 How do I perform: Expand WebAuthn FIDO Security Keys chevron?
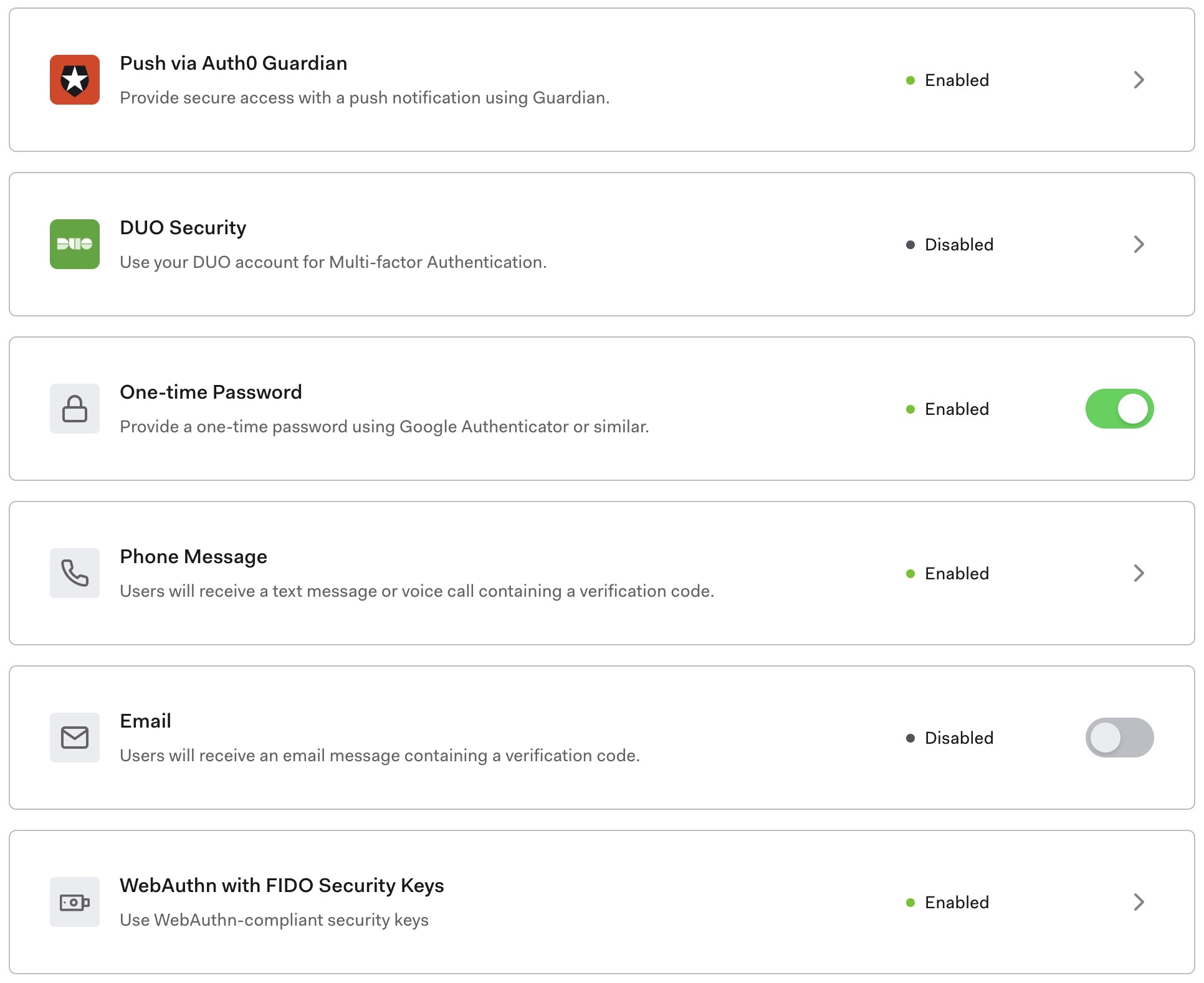click(1139, 902)
